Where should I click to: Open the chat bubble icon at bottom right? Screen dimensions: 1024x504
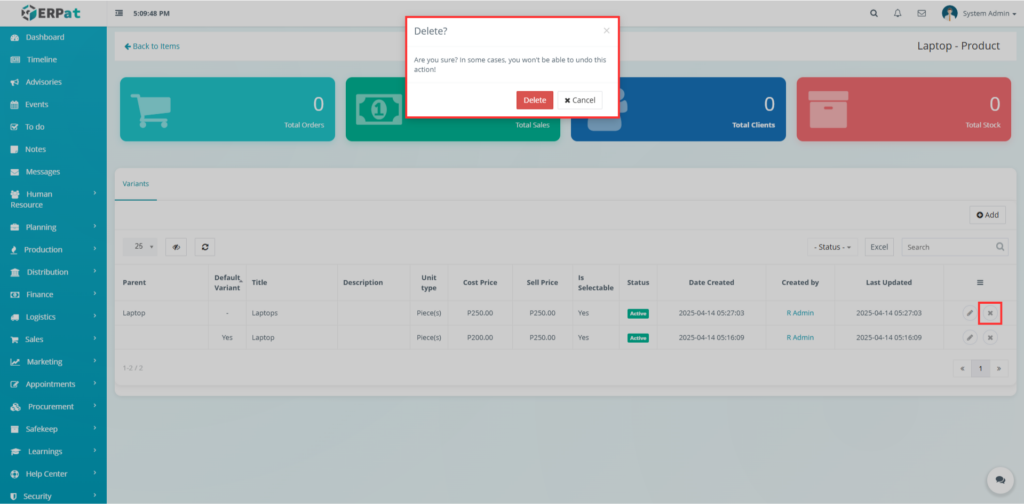pyautogui.click(x=998, y=480)
